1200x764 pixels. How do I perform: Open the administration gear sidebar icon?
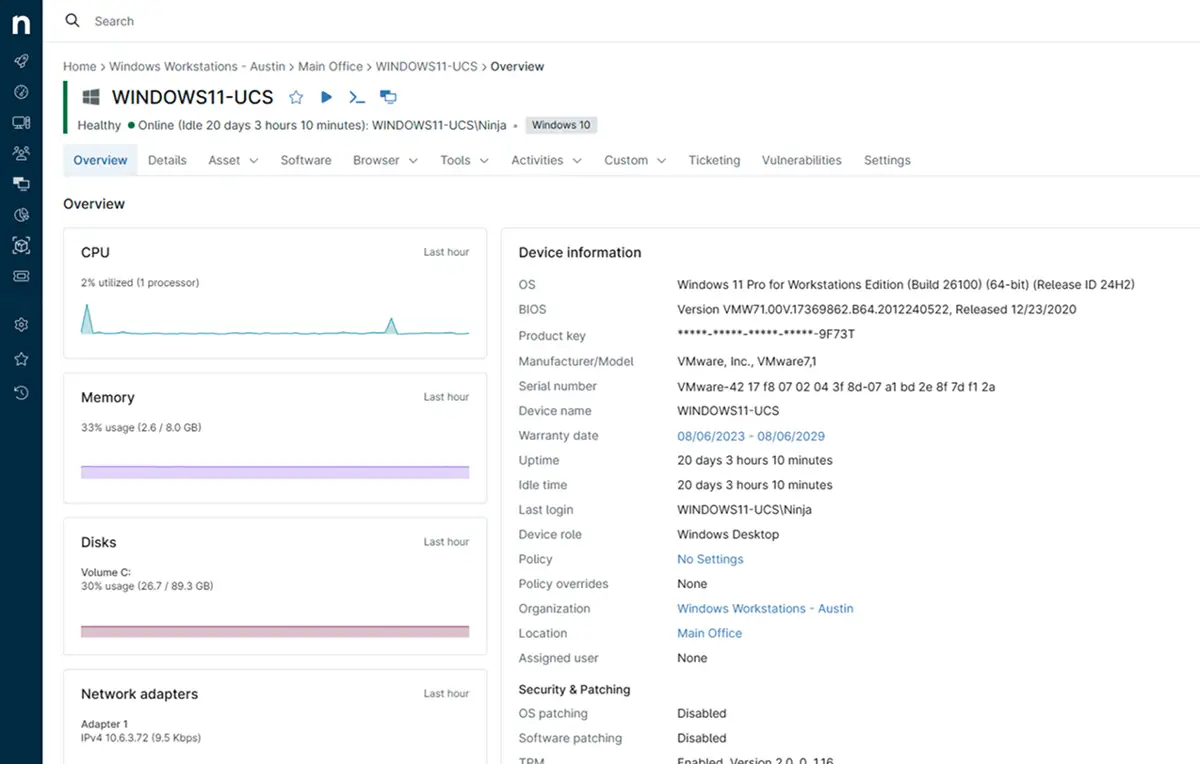[21, 325]
